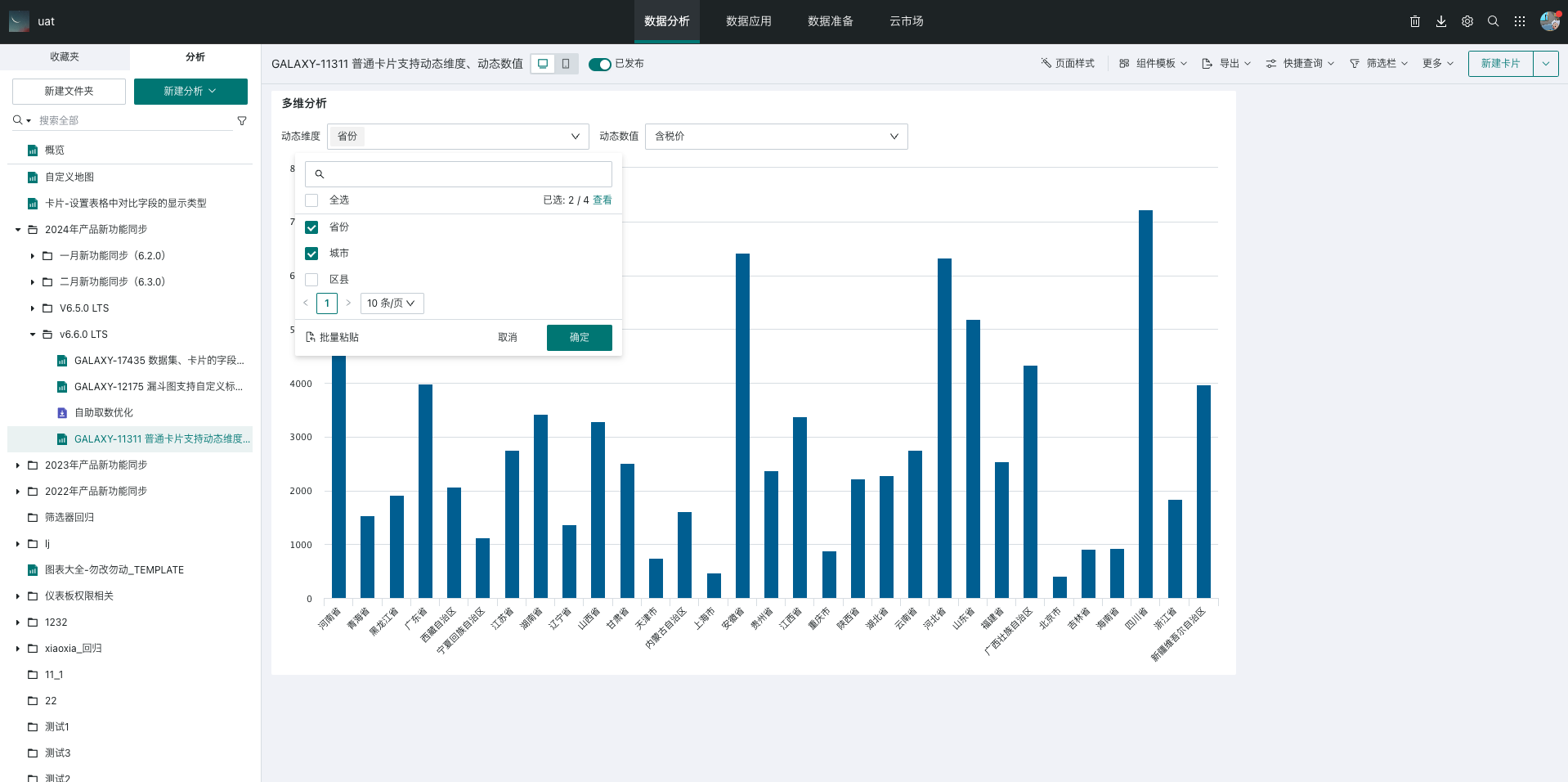Viewport: 1568px width, 782px height.
Task: Uncheck the 城市 checkbox
Action: [x=311, y=254]
